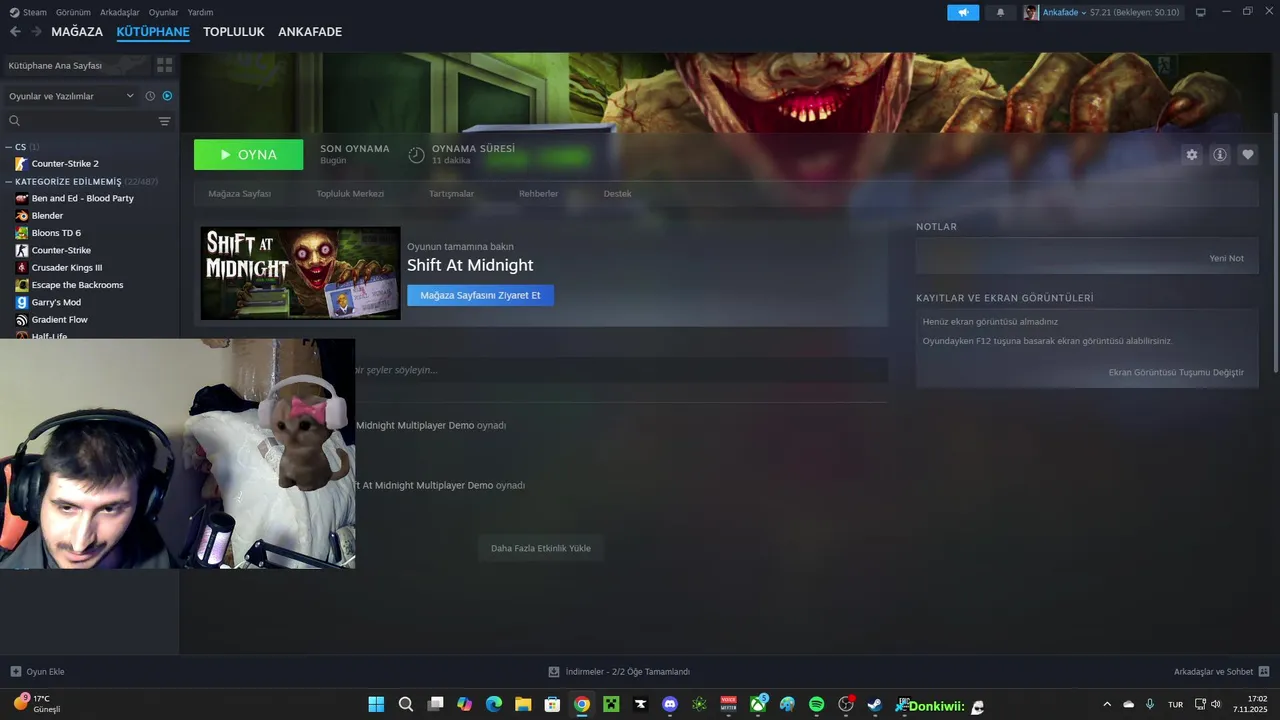This screenshot has width=1280, height=720.
Task: Click the green OYNA play button
Action: pos(248,155)
